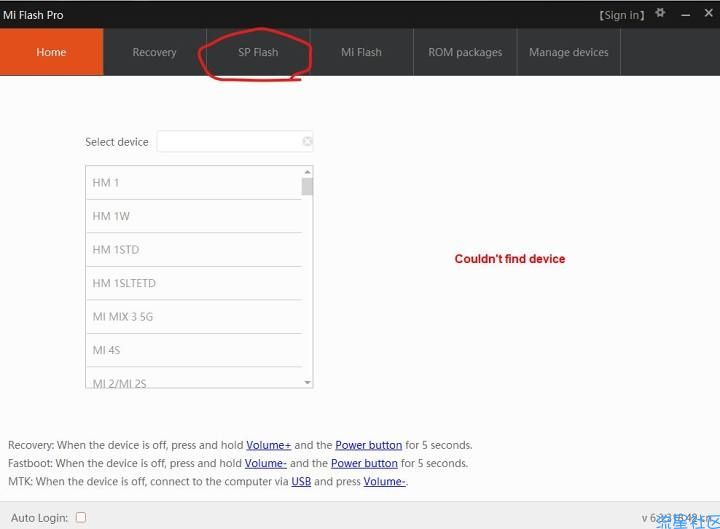Choose HM 1STD device entry
The image size is (720, 529).
pyautogui.click(x=194, y=250)
